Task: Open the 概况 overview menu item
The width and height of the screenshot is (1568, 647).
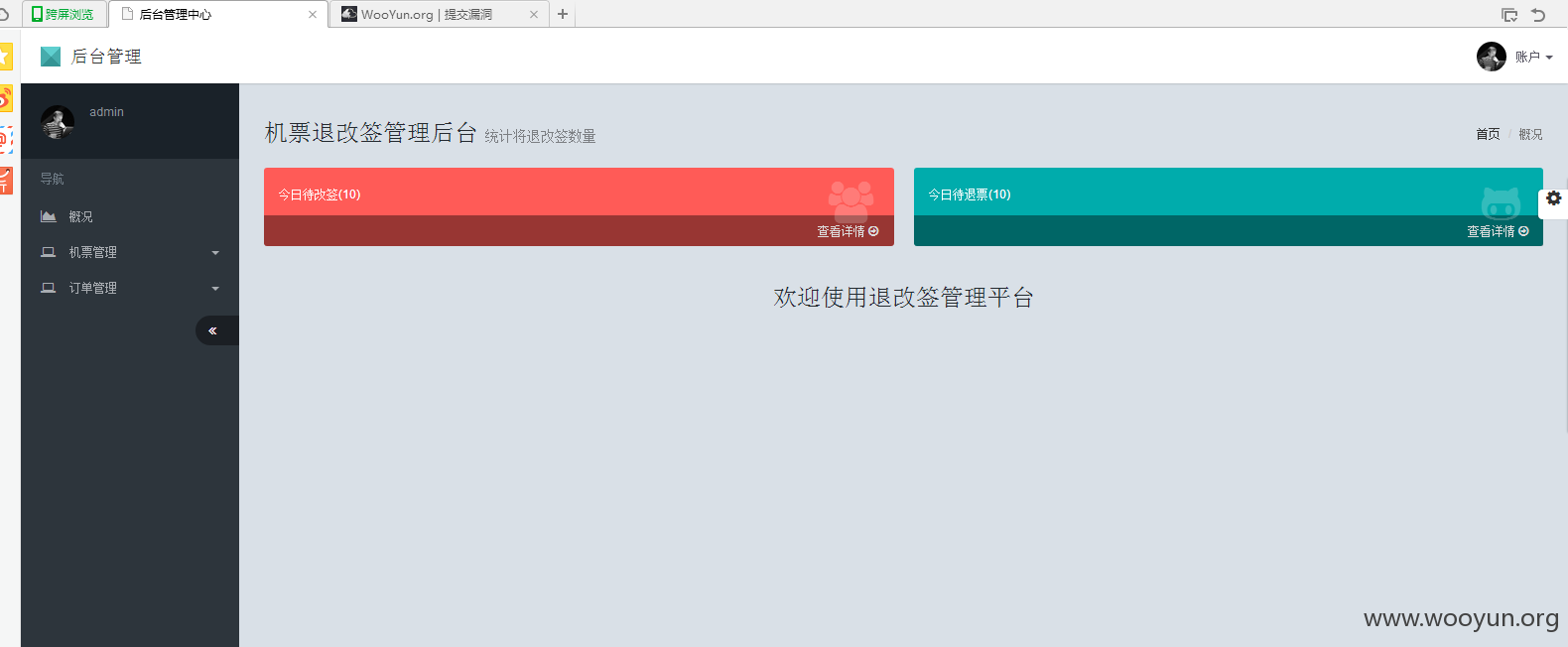Action: coord(130,216)
